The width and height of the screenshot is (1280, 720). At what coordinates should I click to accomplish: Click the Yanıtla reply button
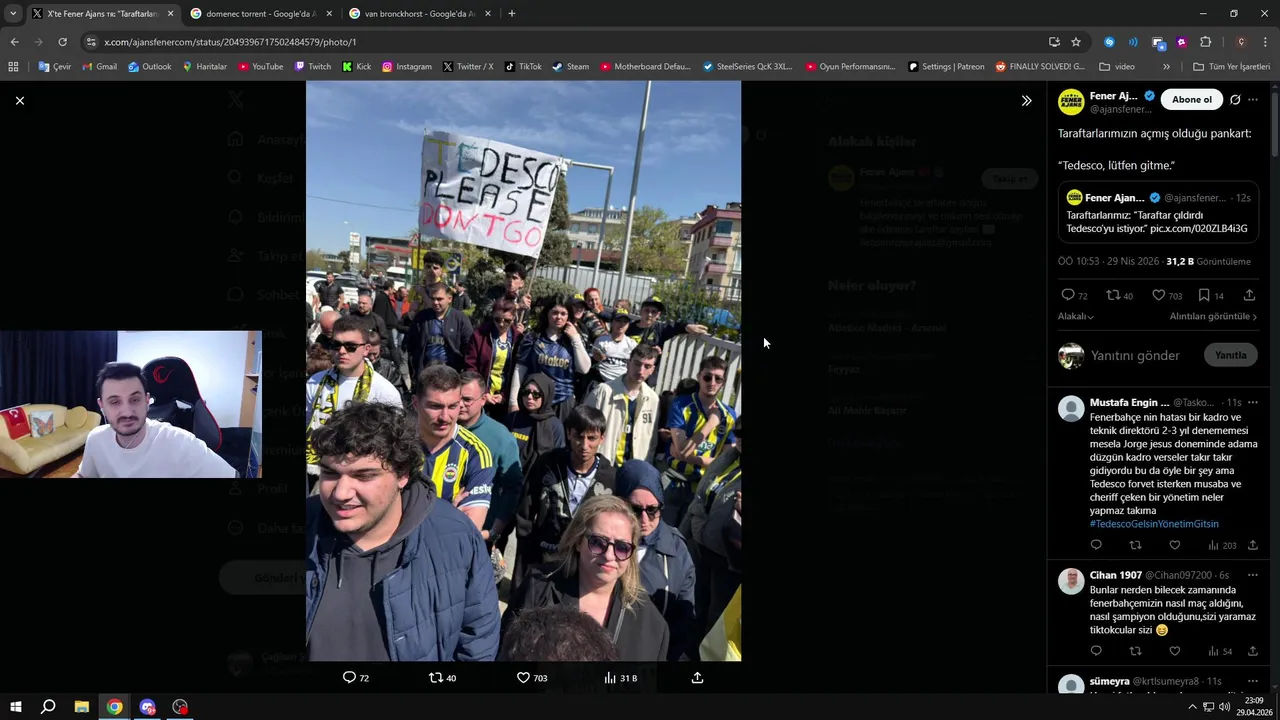coord(1231,355)
